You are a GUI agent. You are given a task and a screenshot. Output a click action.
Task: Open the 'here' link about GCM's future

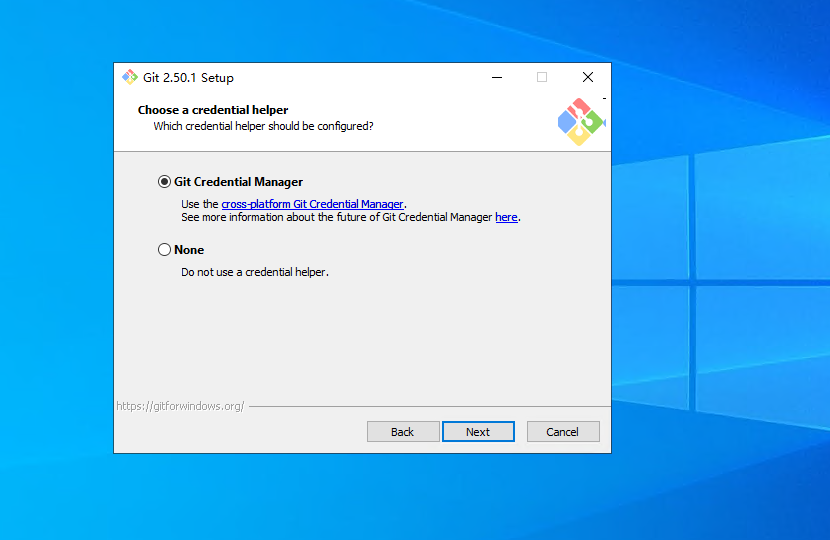point(506,217)
